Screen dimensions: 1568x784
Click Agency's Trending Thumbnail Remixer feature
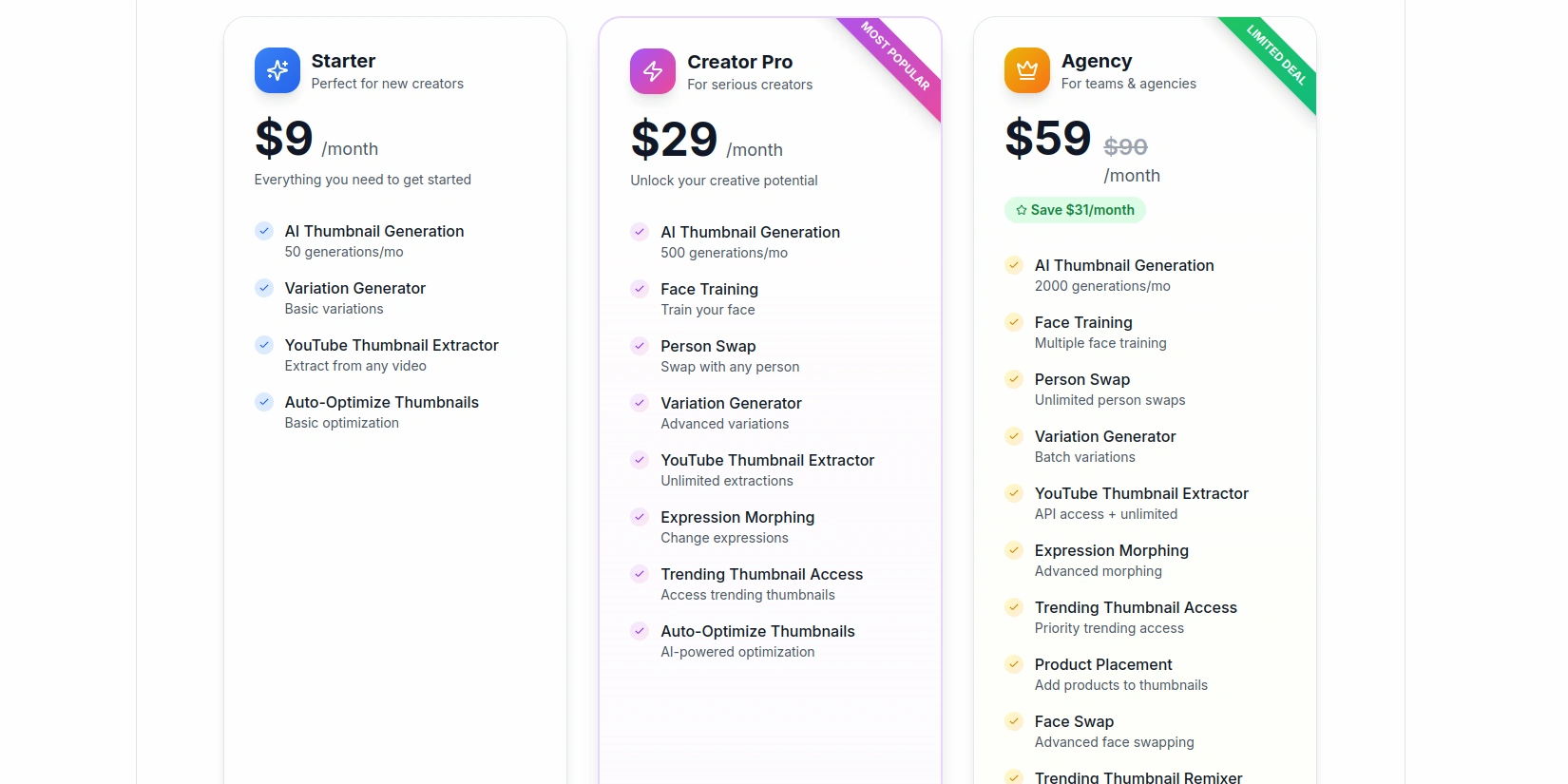coord(1138,777)
